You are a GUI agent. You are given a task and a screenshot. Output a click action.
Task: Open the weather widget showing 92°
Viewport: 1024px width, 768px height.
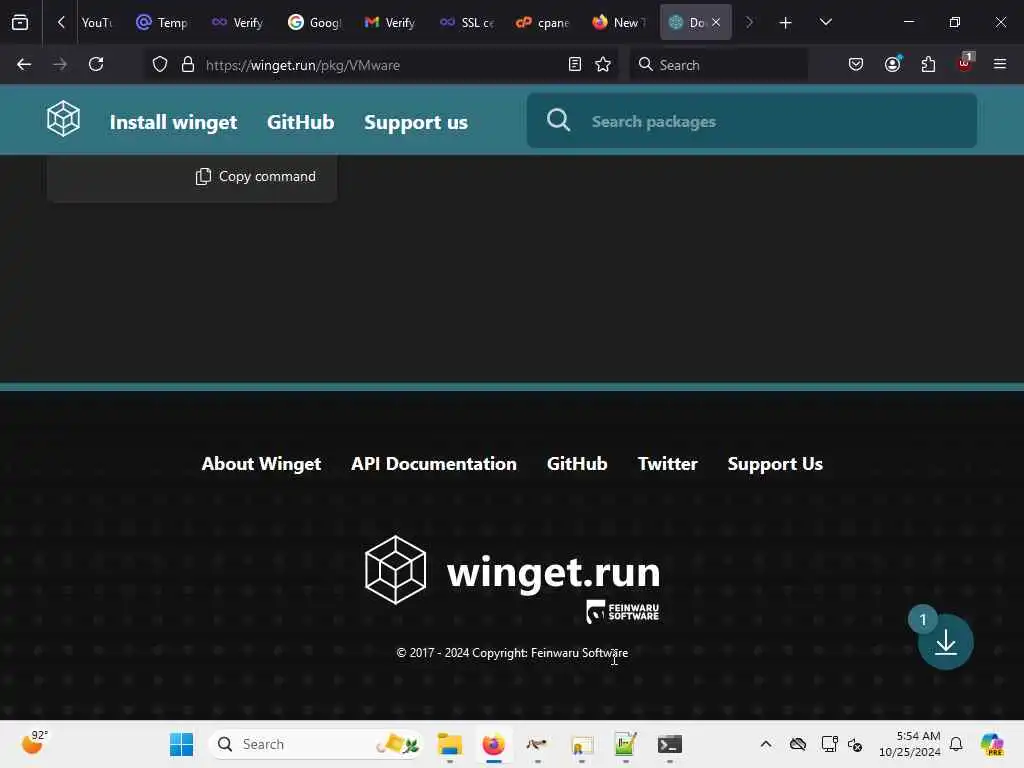[x=35, y=743]
